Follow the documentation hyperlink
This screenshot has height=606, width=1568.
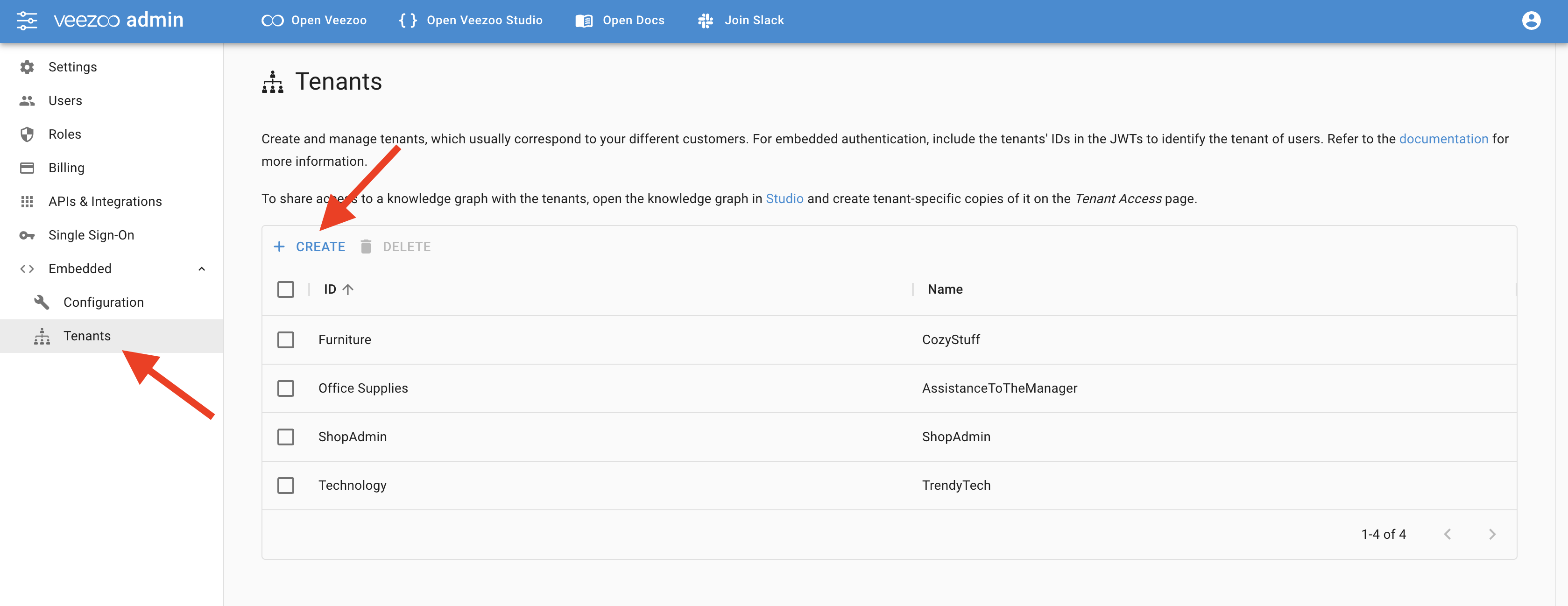point(1443,139)
